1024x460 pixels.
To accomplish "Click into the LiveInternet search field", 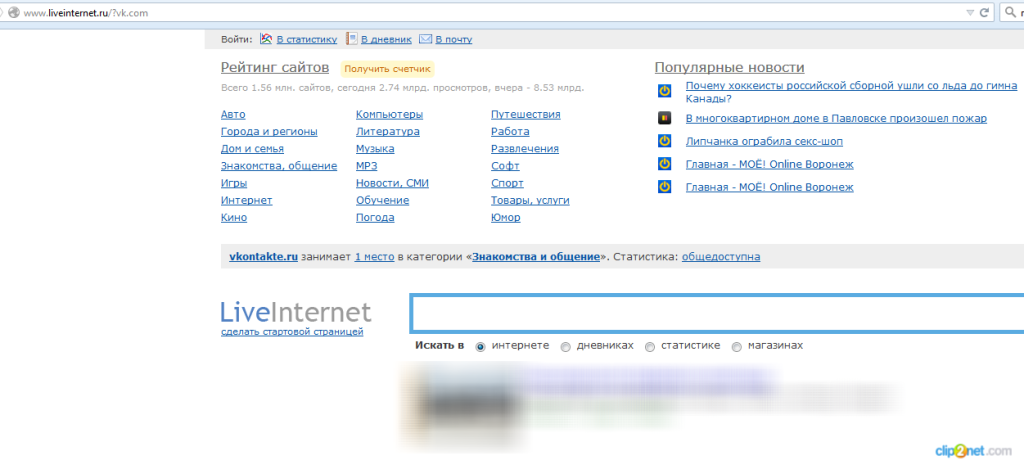I will point(715,314).
